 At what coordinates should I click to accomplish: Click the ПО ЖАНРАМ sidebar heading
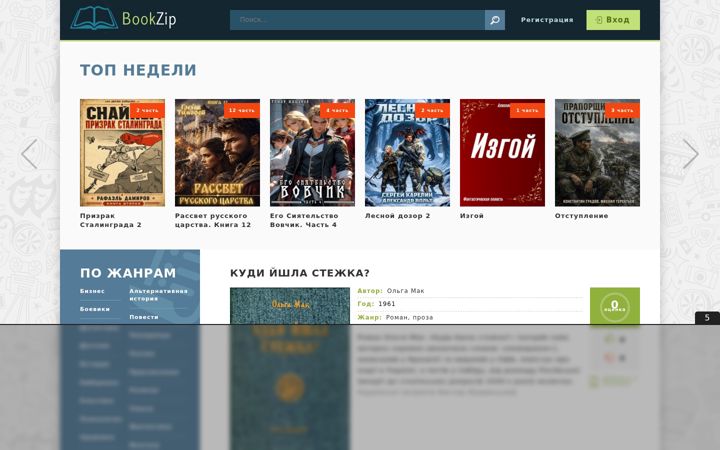click(x=128, y=273)
